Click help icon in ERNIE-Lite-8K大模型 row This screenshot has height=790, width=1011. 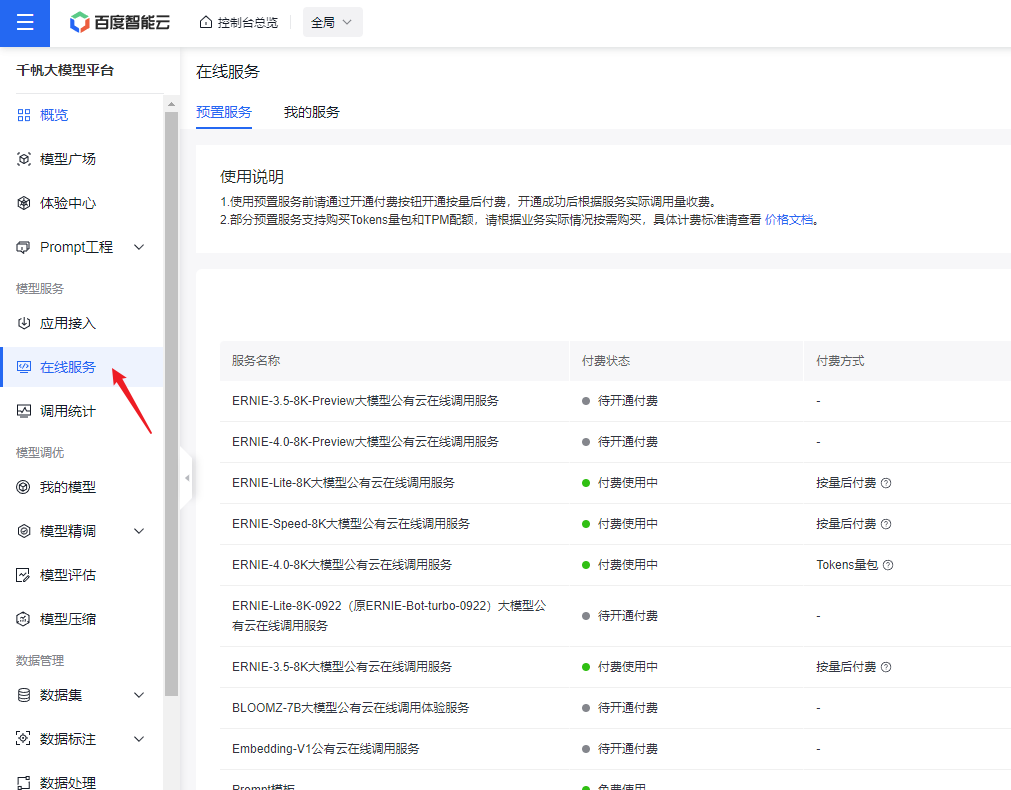pos(886,483)
